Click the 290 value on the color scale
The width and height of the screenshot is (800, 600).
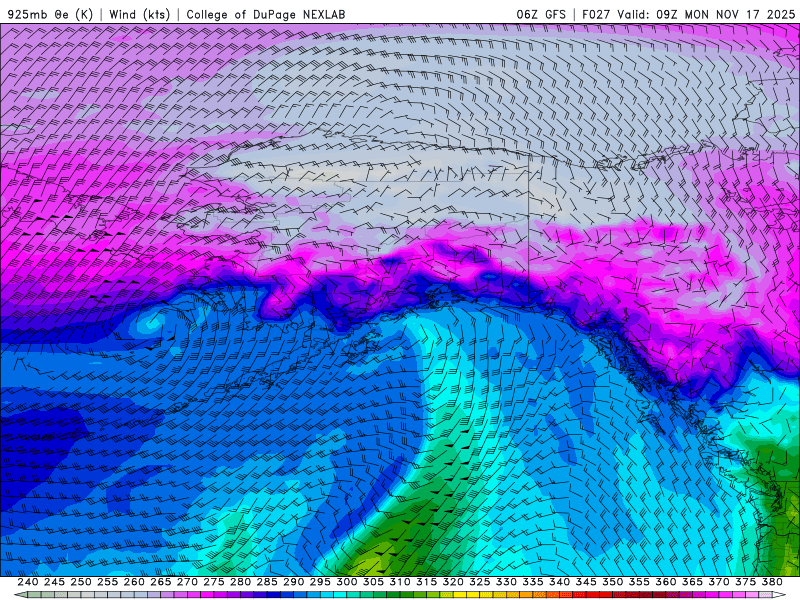click(x=293, y=582)
